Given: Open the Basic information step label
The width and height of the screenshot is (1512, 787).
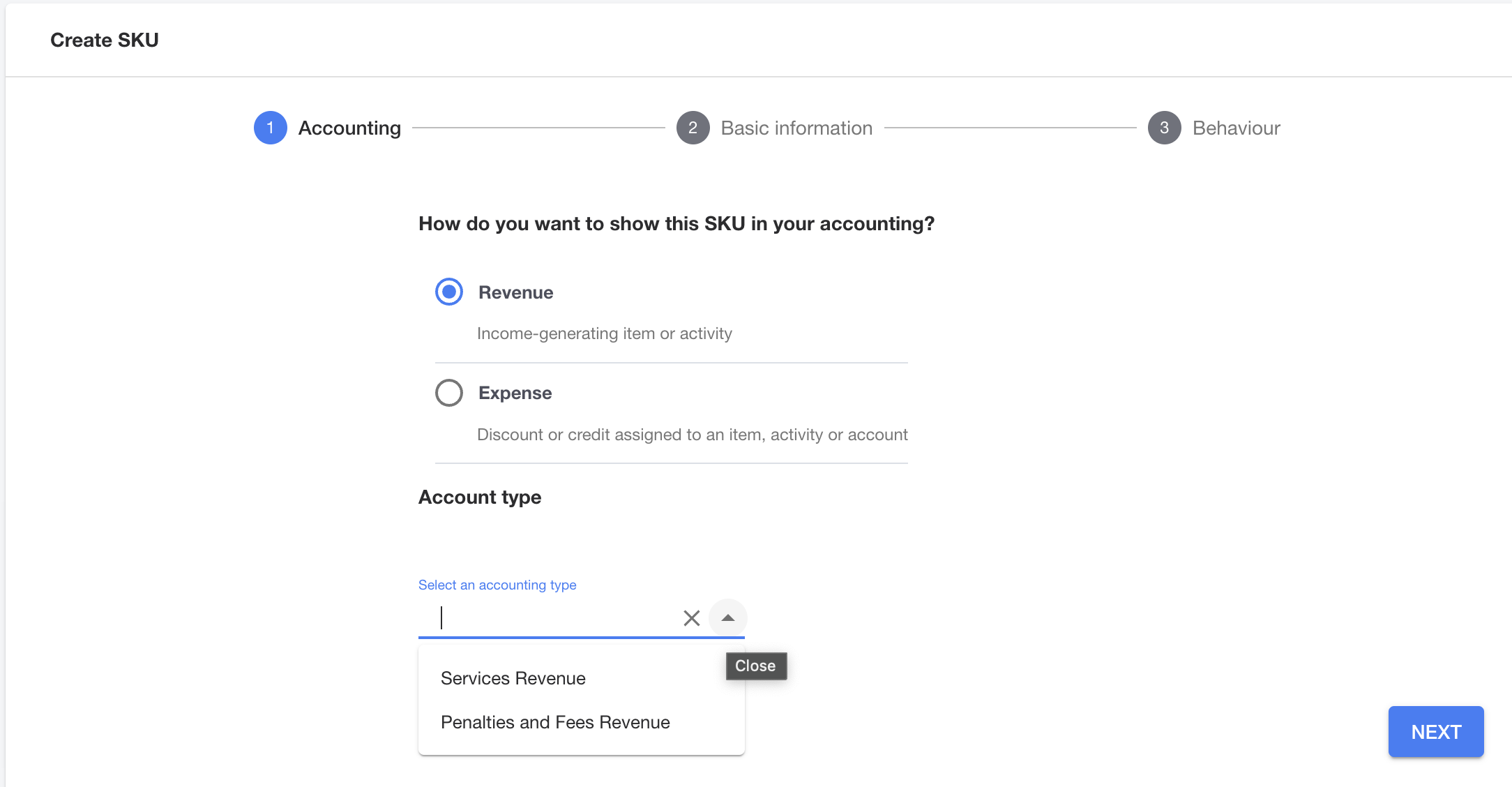Looking at the screenshot, I should pyautogui.click(x=796, y=128).
